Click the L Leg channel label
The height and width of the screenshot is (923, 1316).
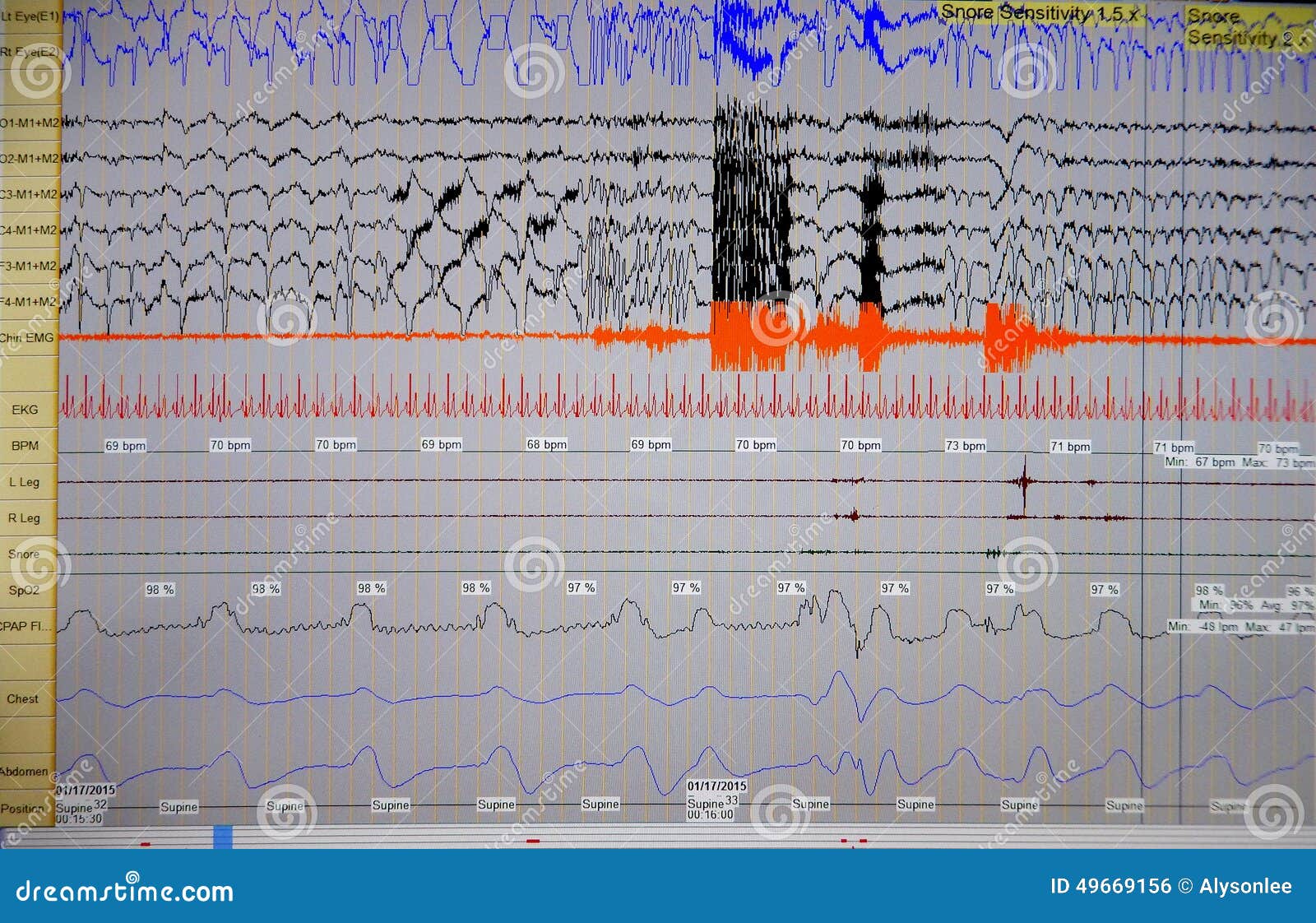point(25,482)
